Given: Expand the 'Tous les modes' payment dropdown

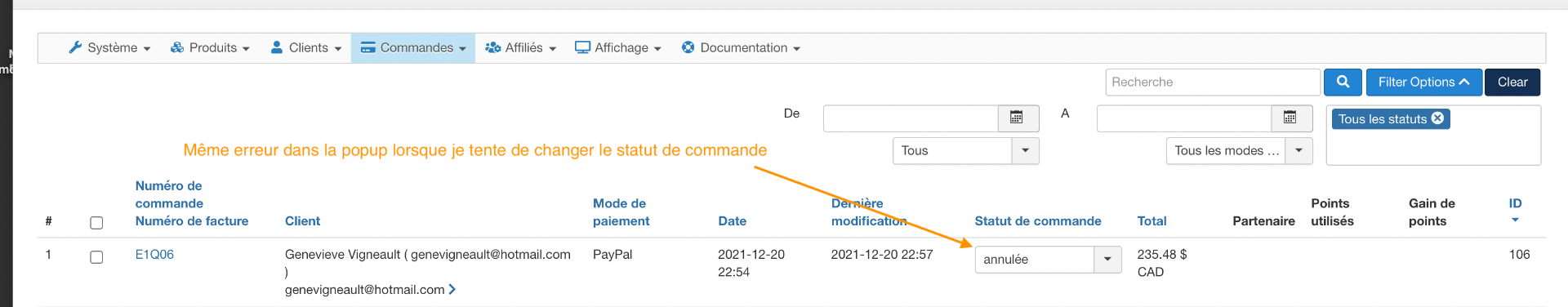Looking at the screenshot, I should click(1298, 151).
